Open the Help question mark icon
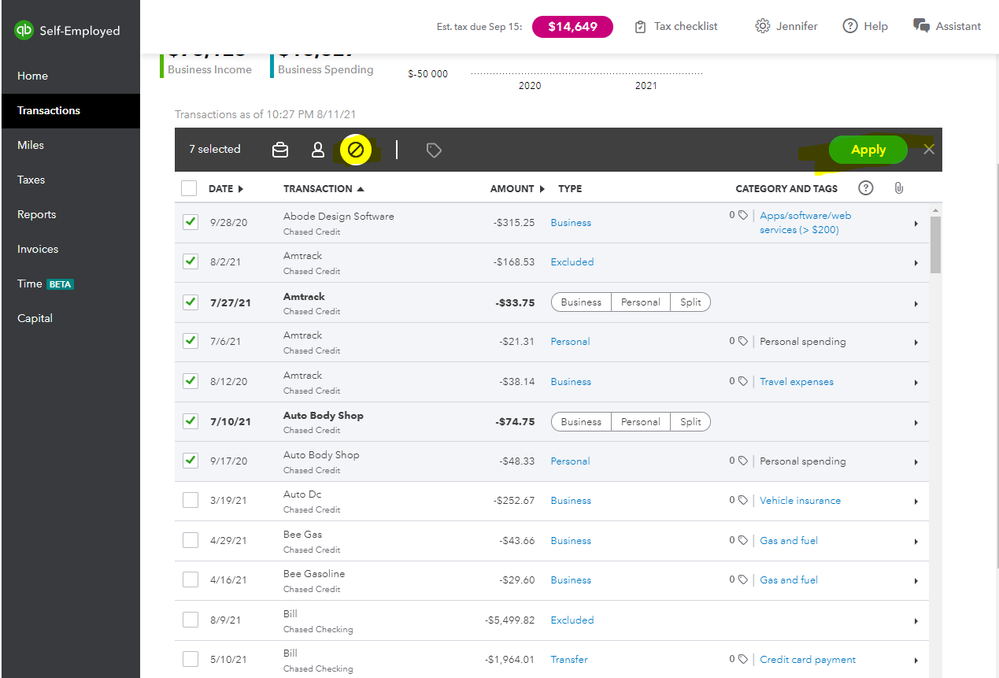Viewport: 999px width, 678px height. tap(850, 26)
